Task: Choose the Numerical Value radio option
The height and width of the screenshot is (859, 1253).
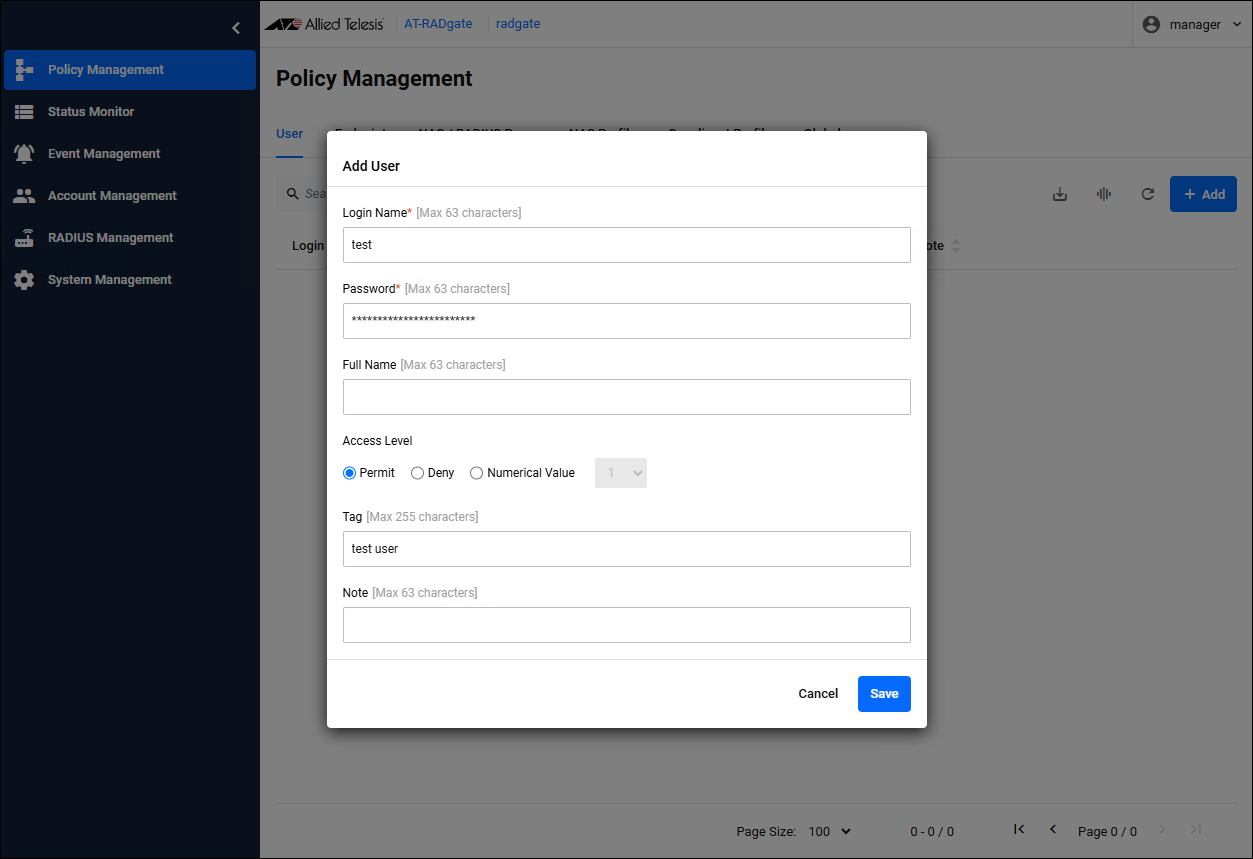Action: [477, 473]
